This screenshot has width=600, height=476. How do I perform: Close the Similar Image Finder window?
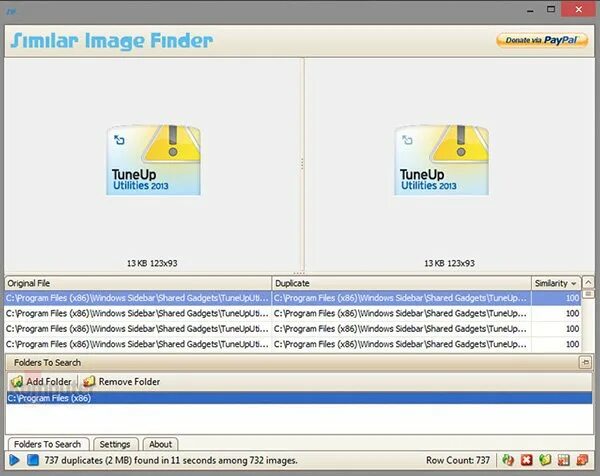point(578,10)
